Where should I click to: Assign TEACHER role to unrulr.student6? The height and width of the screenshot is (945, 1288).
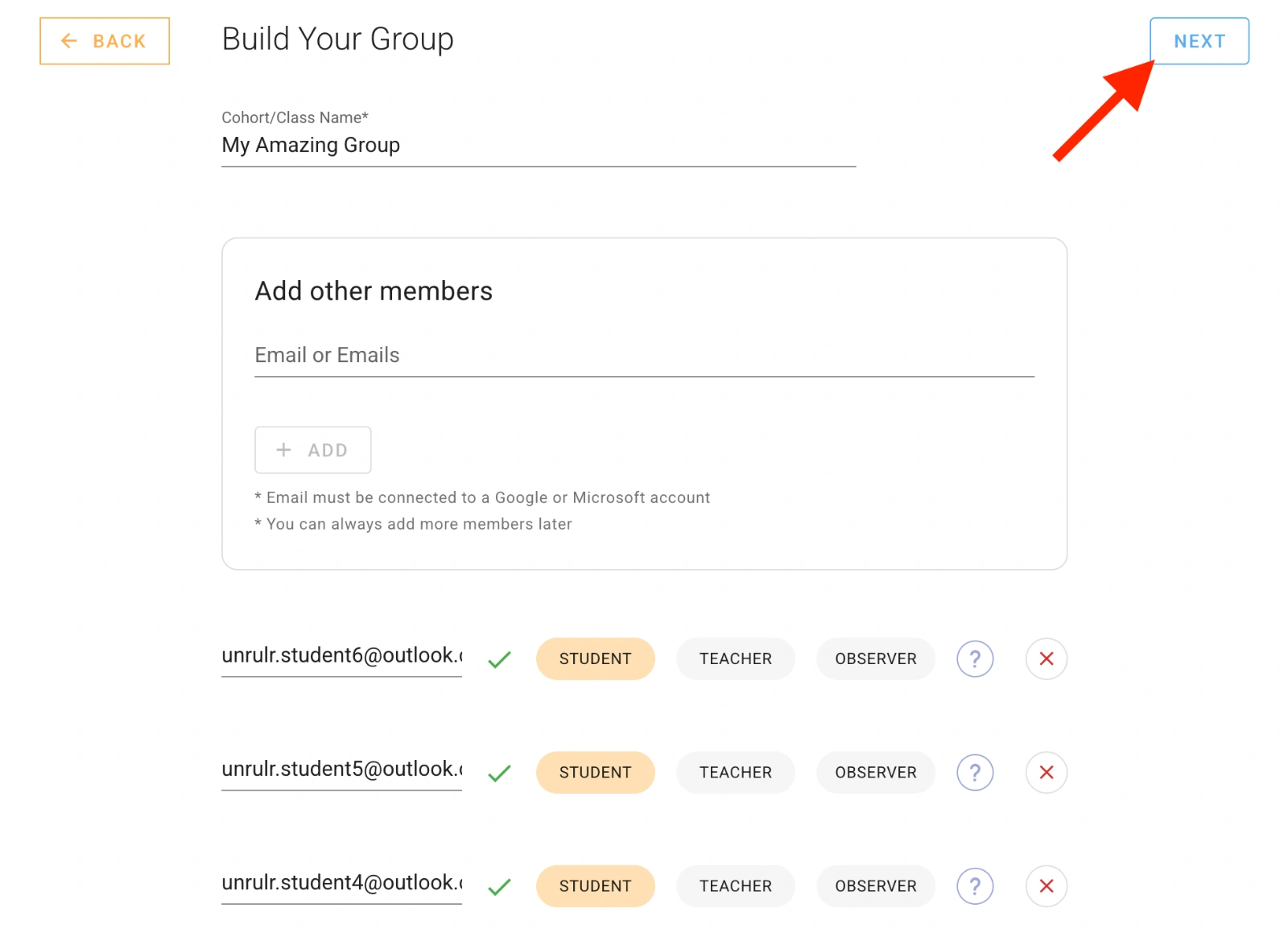(735, 658)
